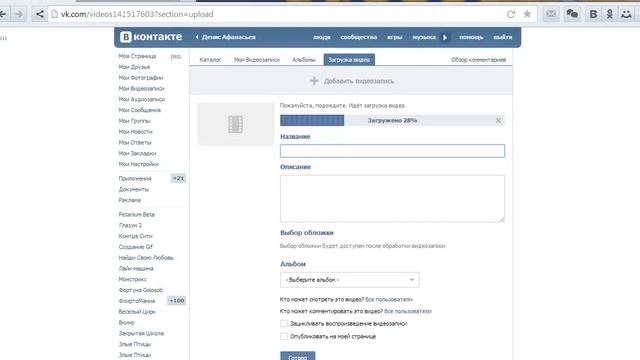The width and height of the screenshot is (640, 360).
Task: Open the Лайк-машина app link
Action: point(136,269)
